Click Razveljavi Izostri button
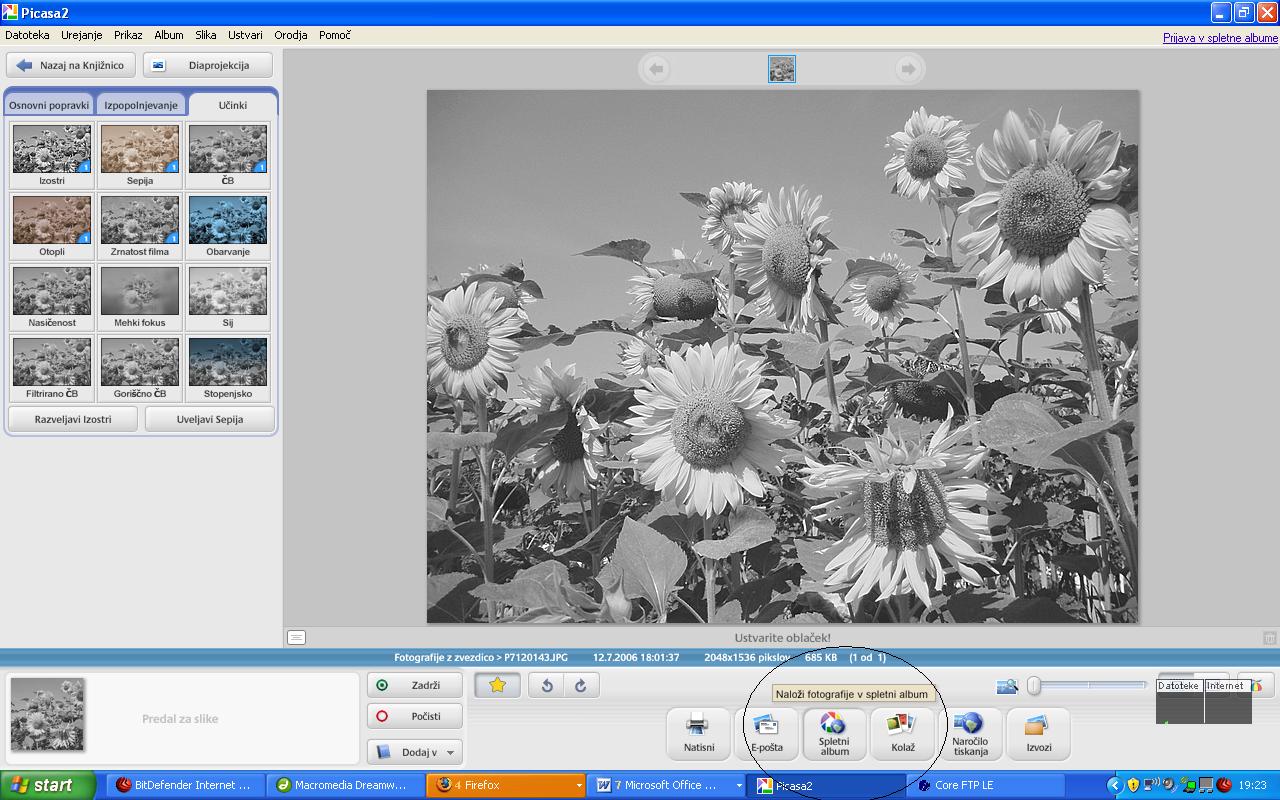Viewport: 1280px width, 800px height. 73,419
